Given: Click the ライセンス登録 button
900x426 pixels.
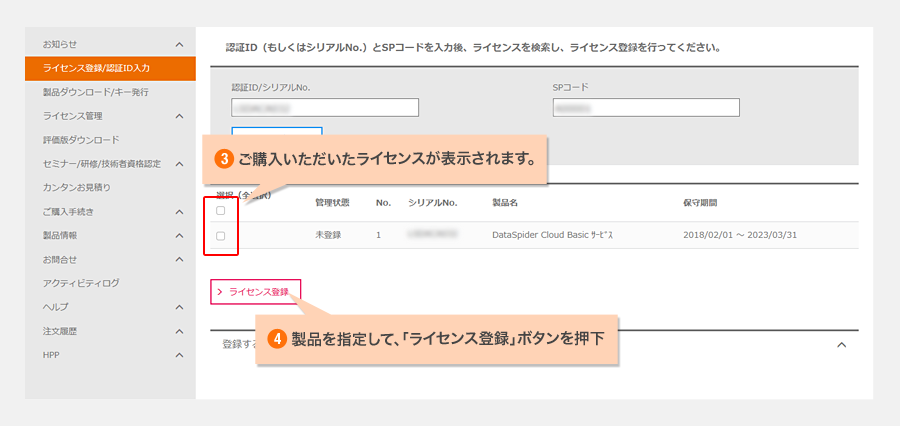Looking at the screenshot, I should click(x=255, y=291).
